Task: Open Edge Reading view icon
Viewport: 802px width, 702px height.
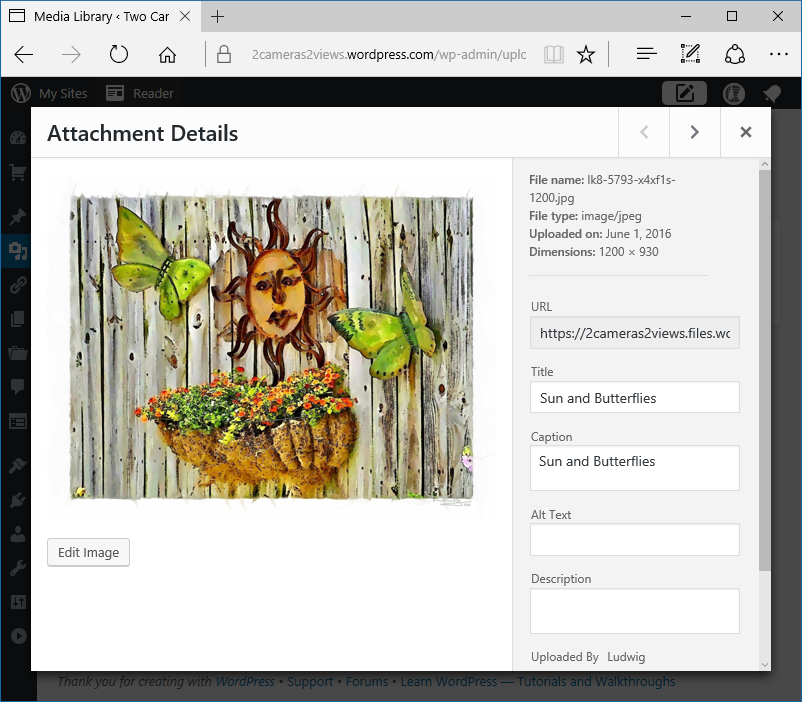Action: point(553,54)
